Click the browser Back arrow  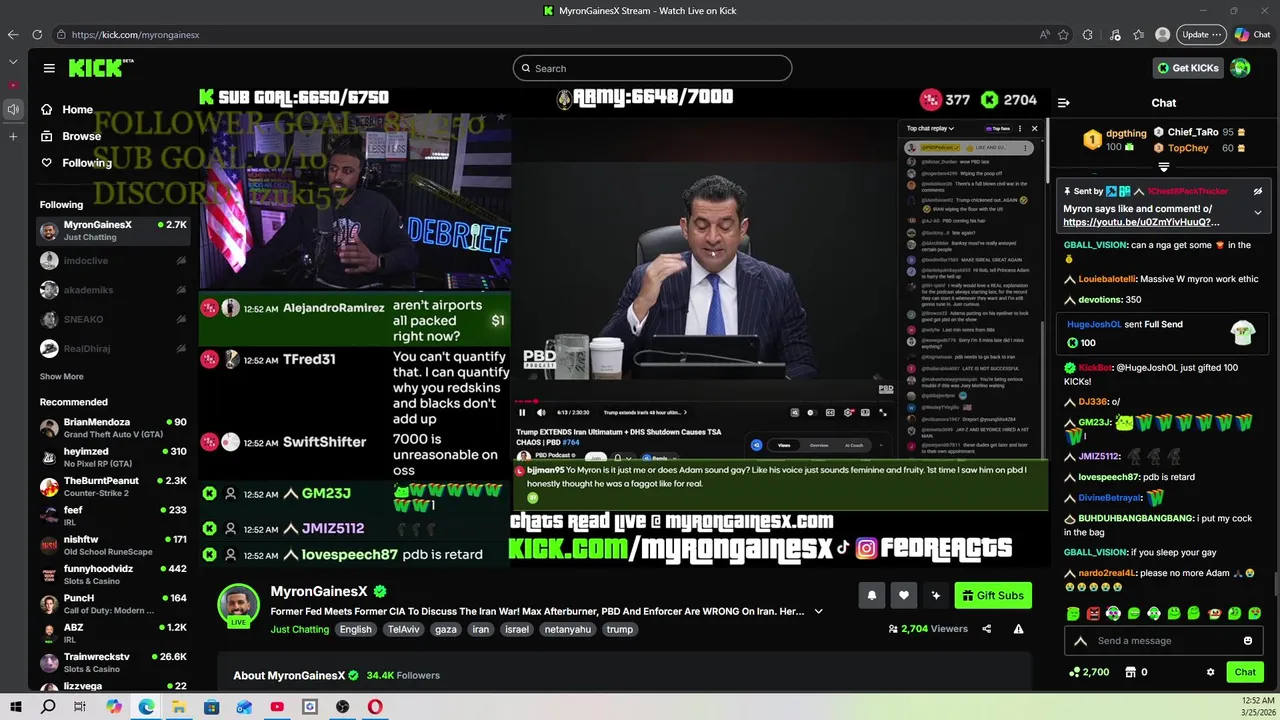[13, 34]
